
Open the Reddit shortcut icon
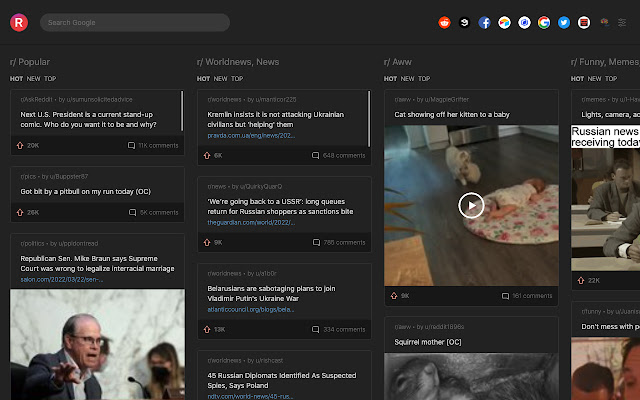[x=445, y=22]
